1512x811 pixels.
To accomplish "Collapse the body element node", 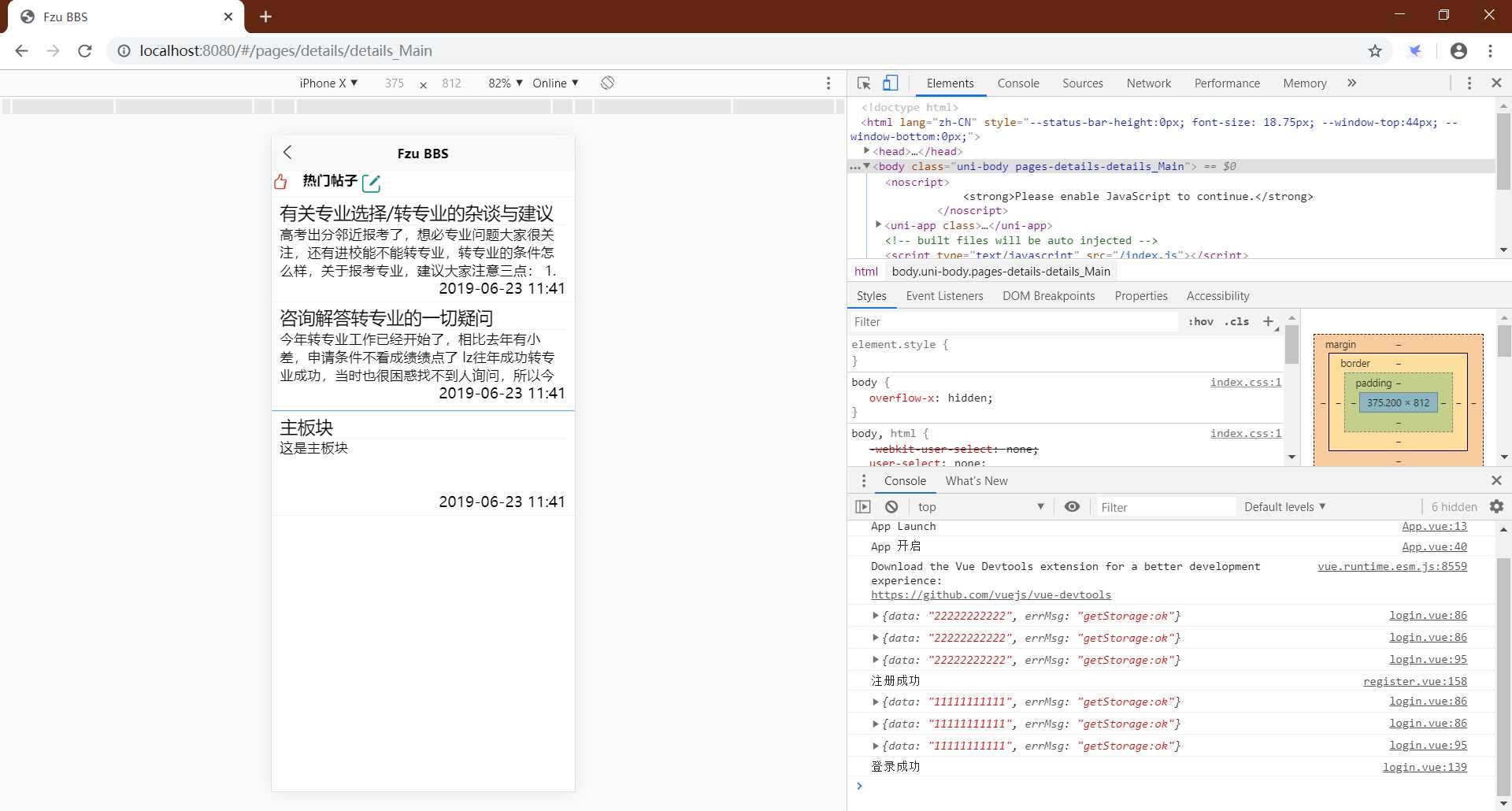I will click(x=866, y=166).
